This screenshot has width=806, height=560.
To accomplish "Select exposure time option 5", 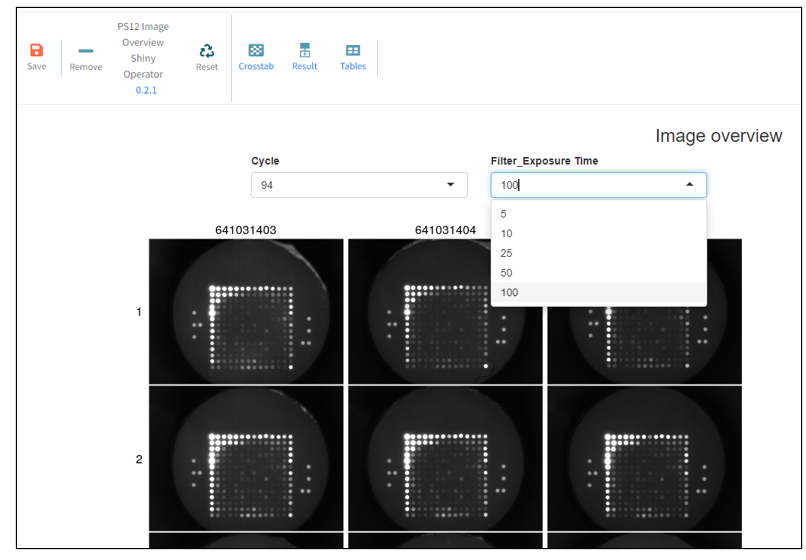I will [599, 214].
